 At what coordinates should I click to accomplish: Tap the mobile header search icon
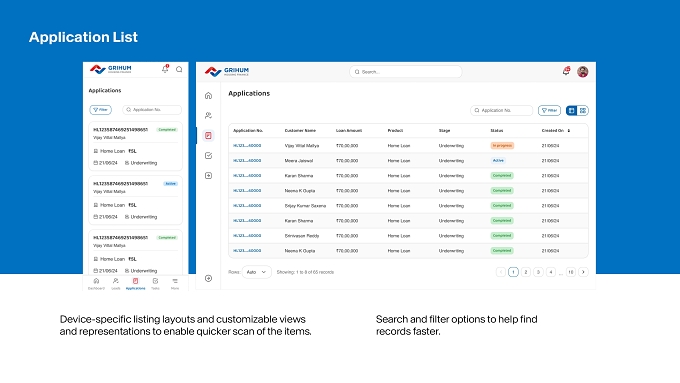pyautogui.click(x=179, y=69)
